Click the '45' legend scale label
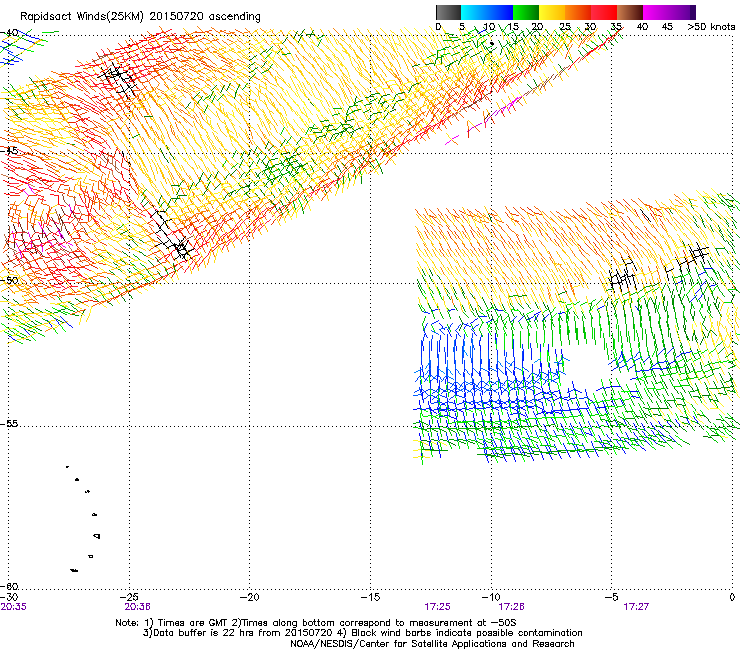Screen dimensions: 740x650 (x=667, y=26)
